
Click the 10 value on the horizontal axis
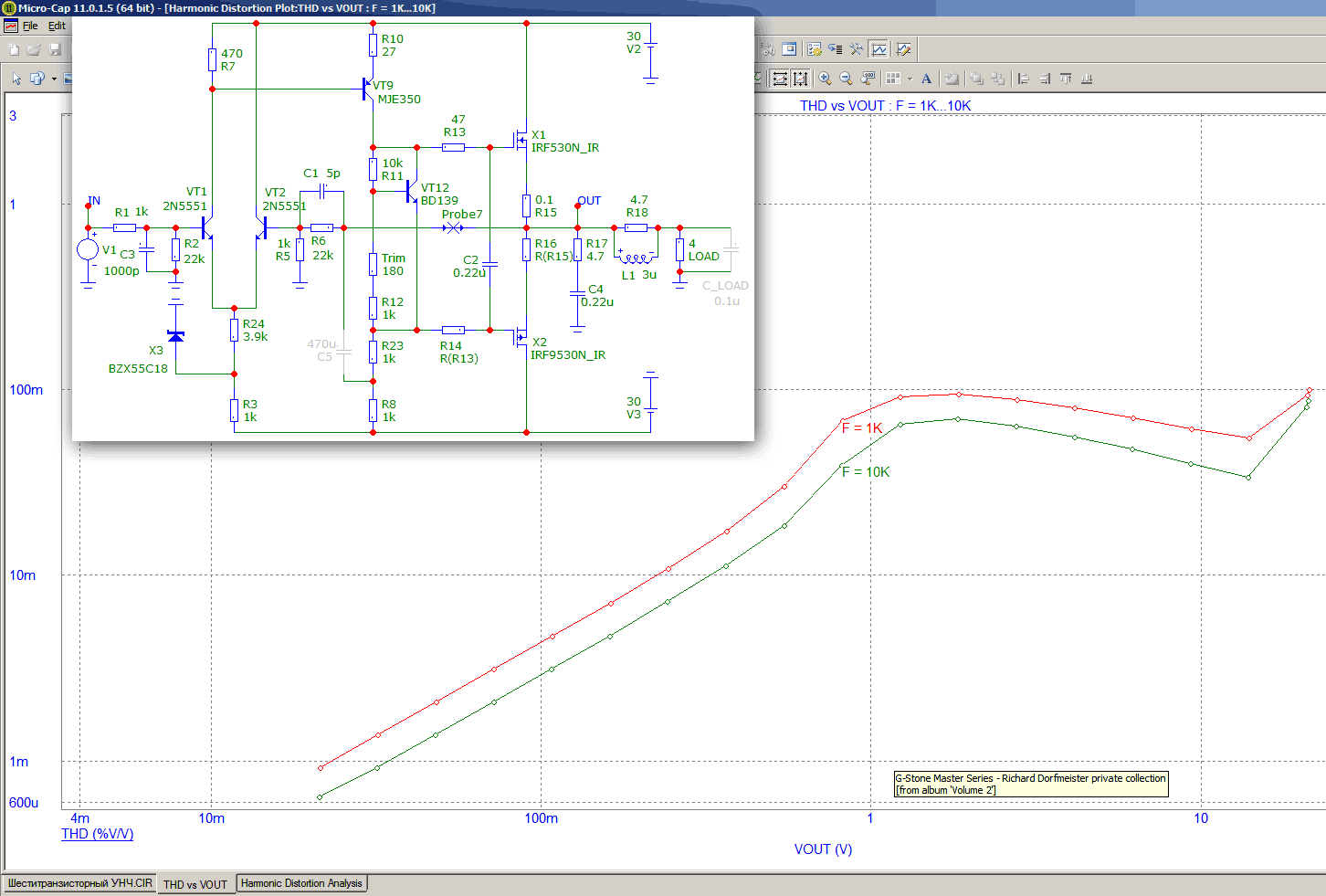1201,818
